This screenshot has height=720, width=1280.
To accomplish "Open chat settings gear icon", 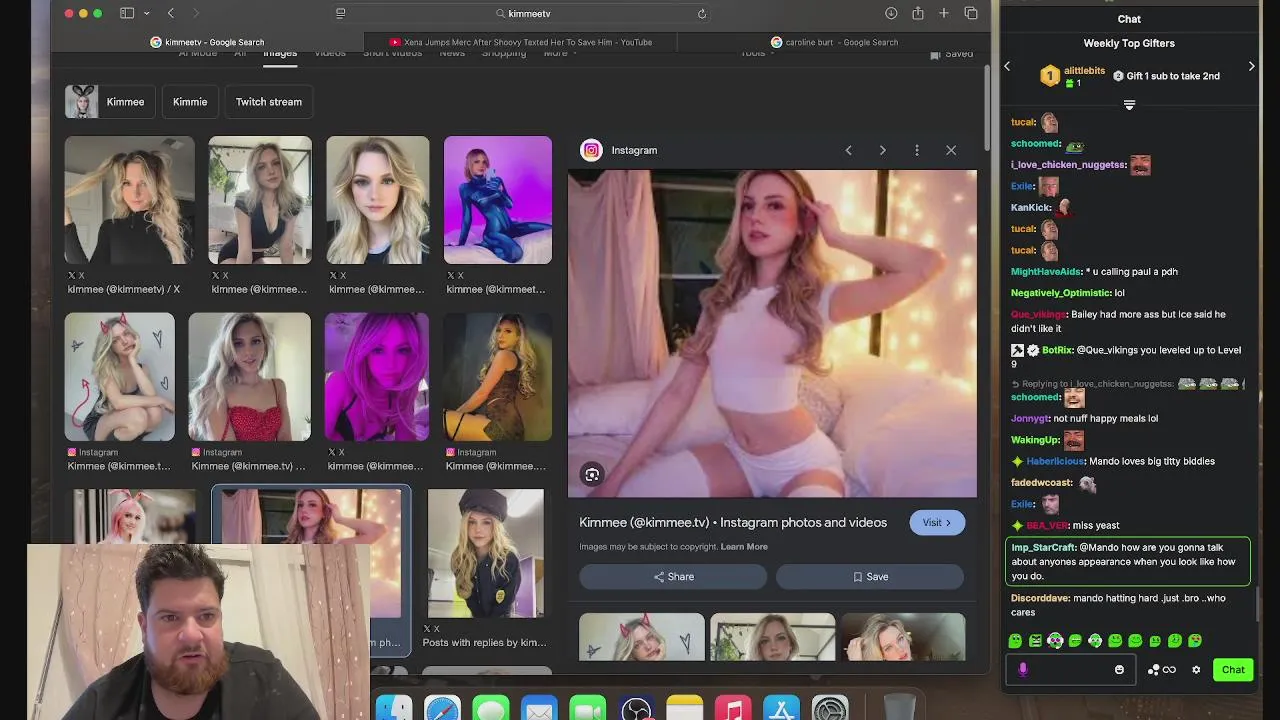I will click(1196, 670).
